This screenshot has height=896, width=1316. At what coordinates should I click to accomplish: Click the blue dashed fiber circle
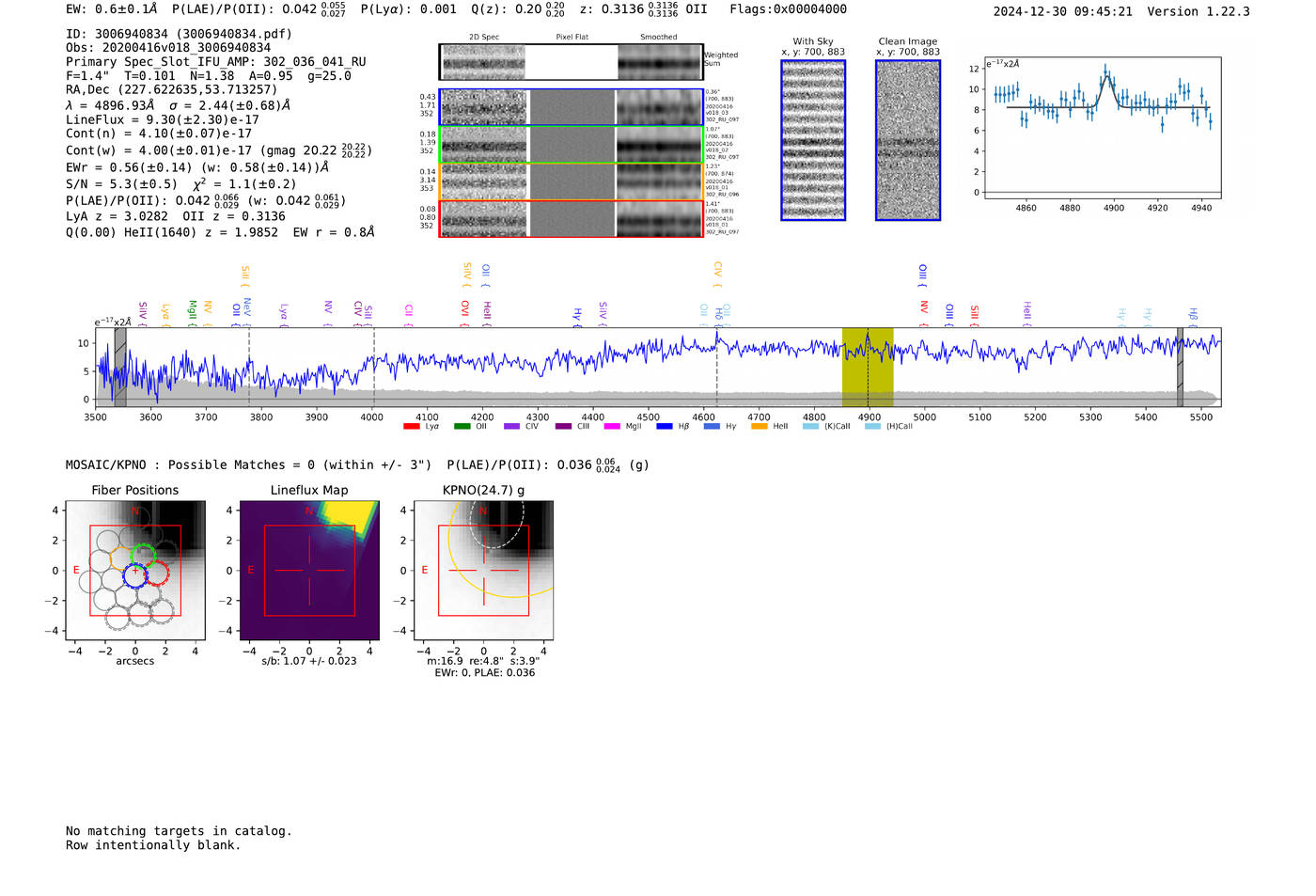coord(135,575)
